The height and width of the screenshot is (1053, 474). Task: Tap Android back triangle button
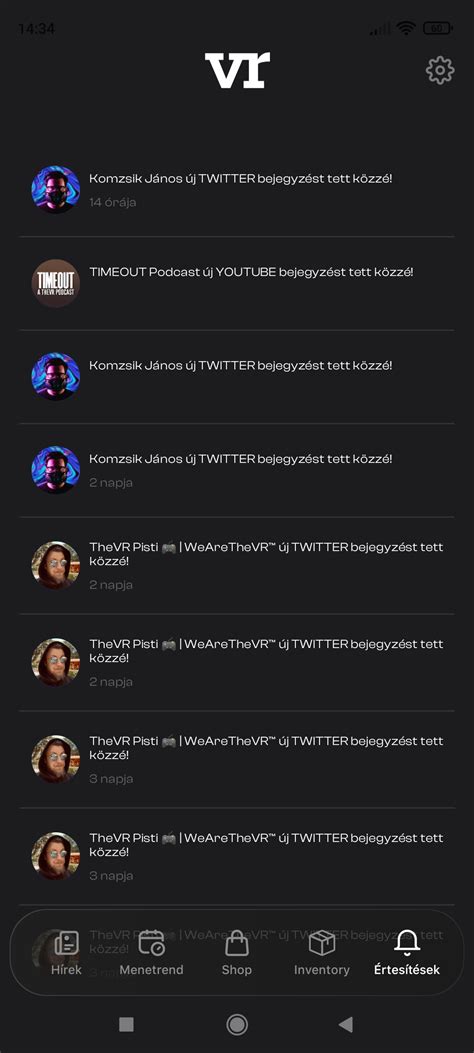(346, 1024)
